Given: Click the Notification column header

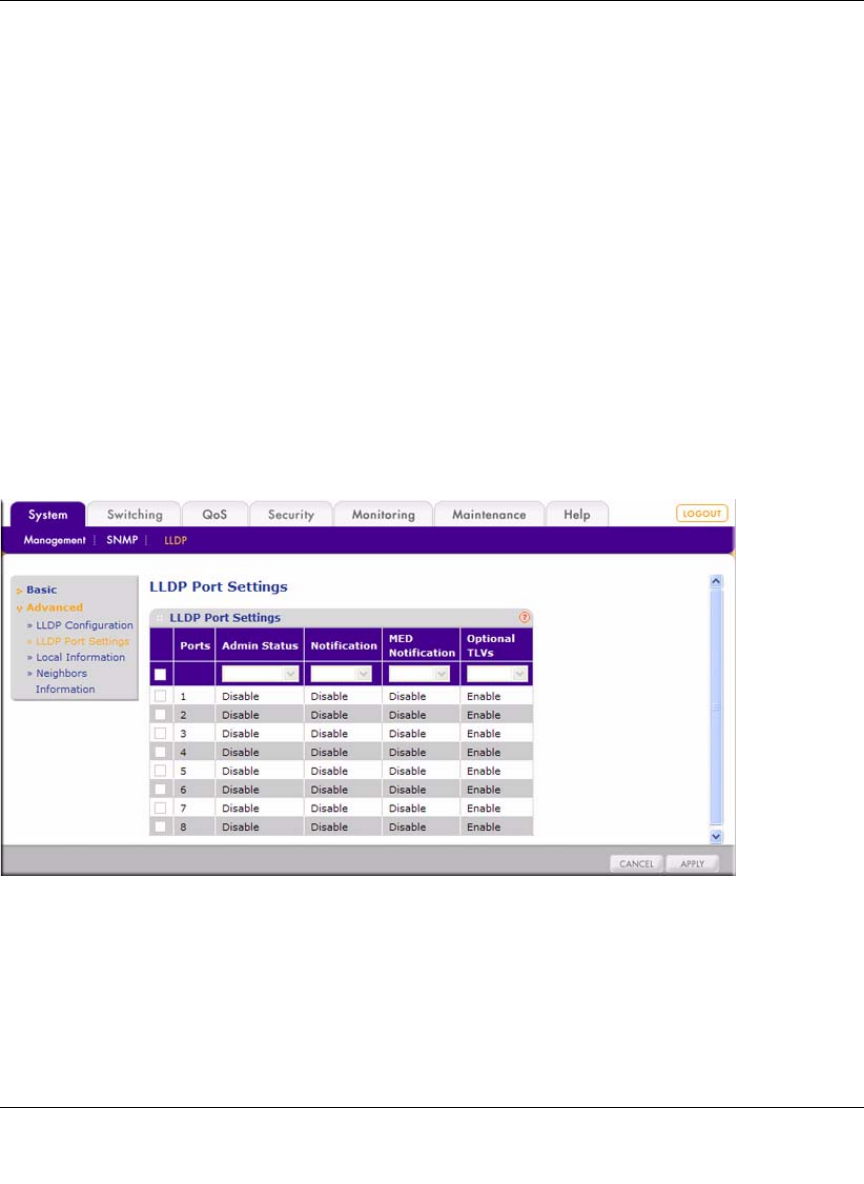Looking at the screenshot, I should (x=344, y=646).
